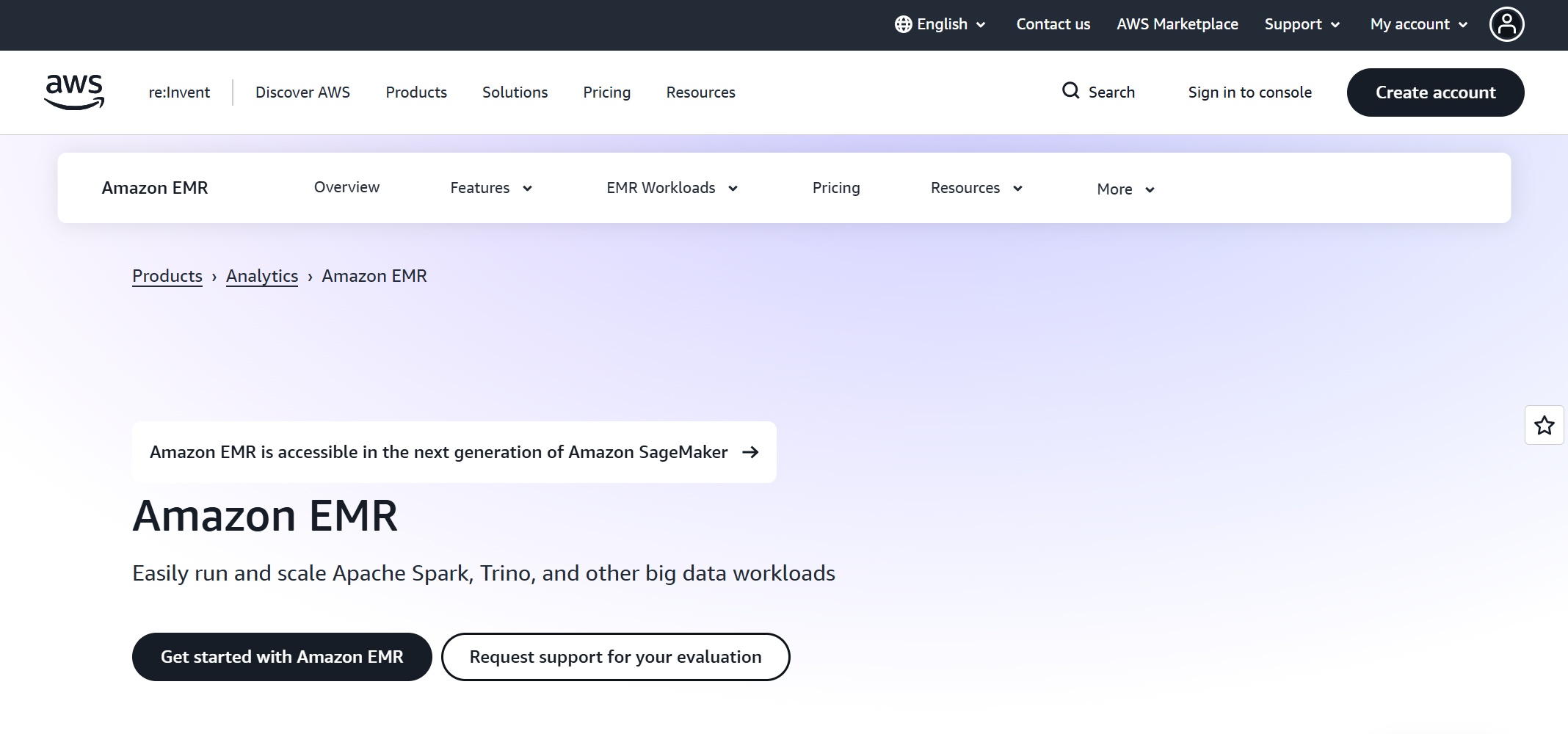Select Pricing in the EMR navigation bar

coord(836,187)
